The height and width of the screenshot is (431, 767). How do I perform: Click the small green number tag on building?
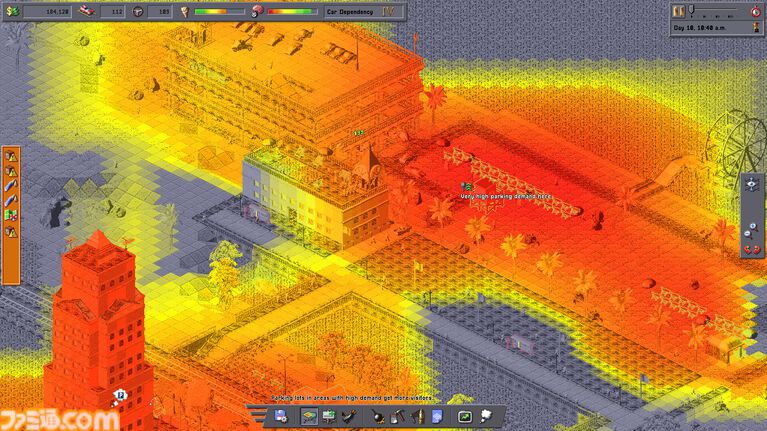(x=359, y=133)
